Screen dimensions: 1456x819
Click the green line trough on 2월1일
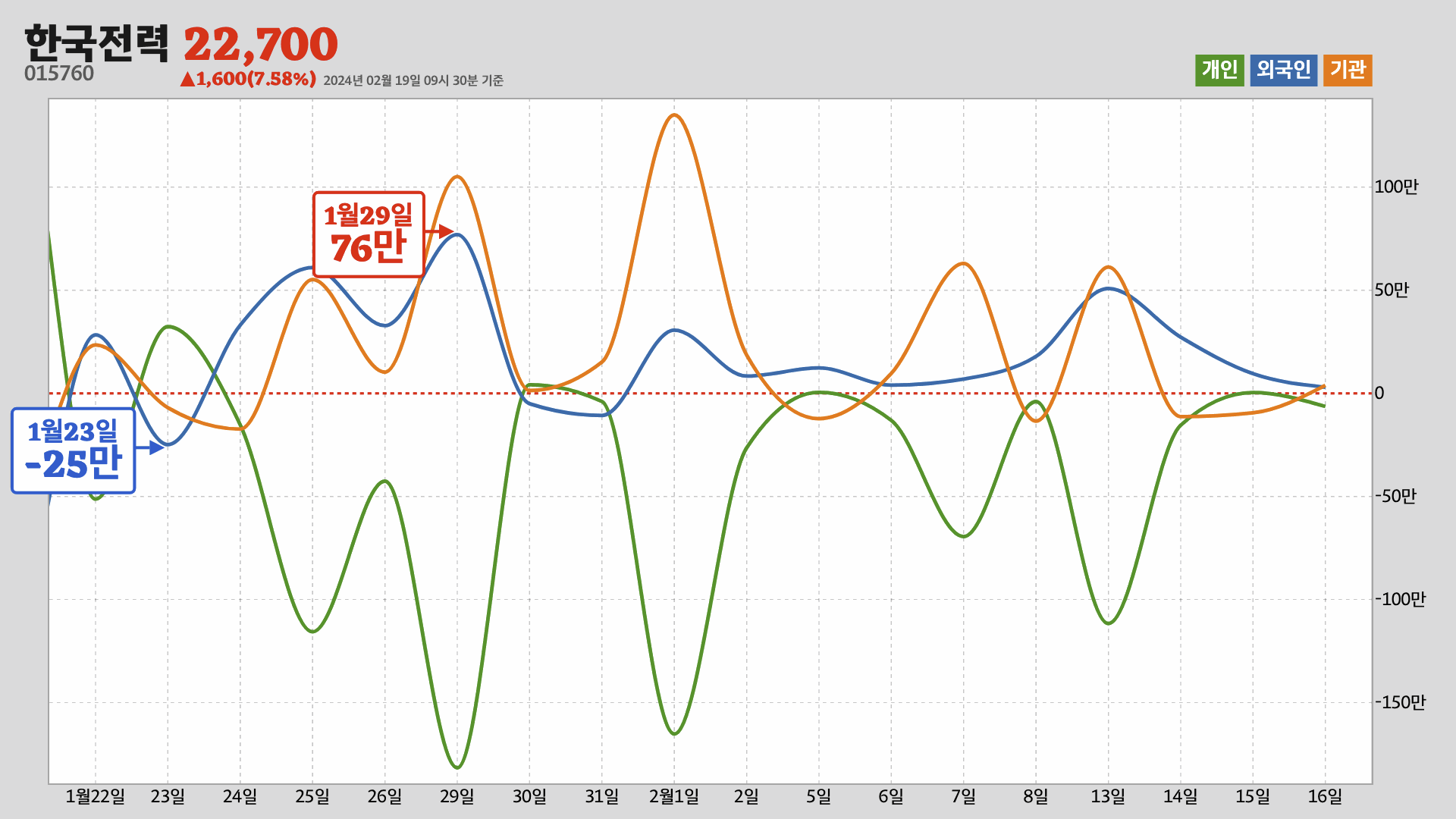(674, 733)
